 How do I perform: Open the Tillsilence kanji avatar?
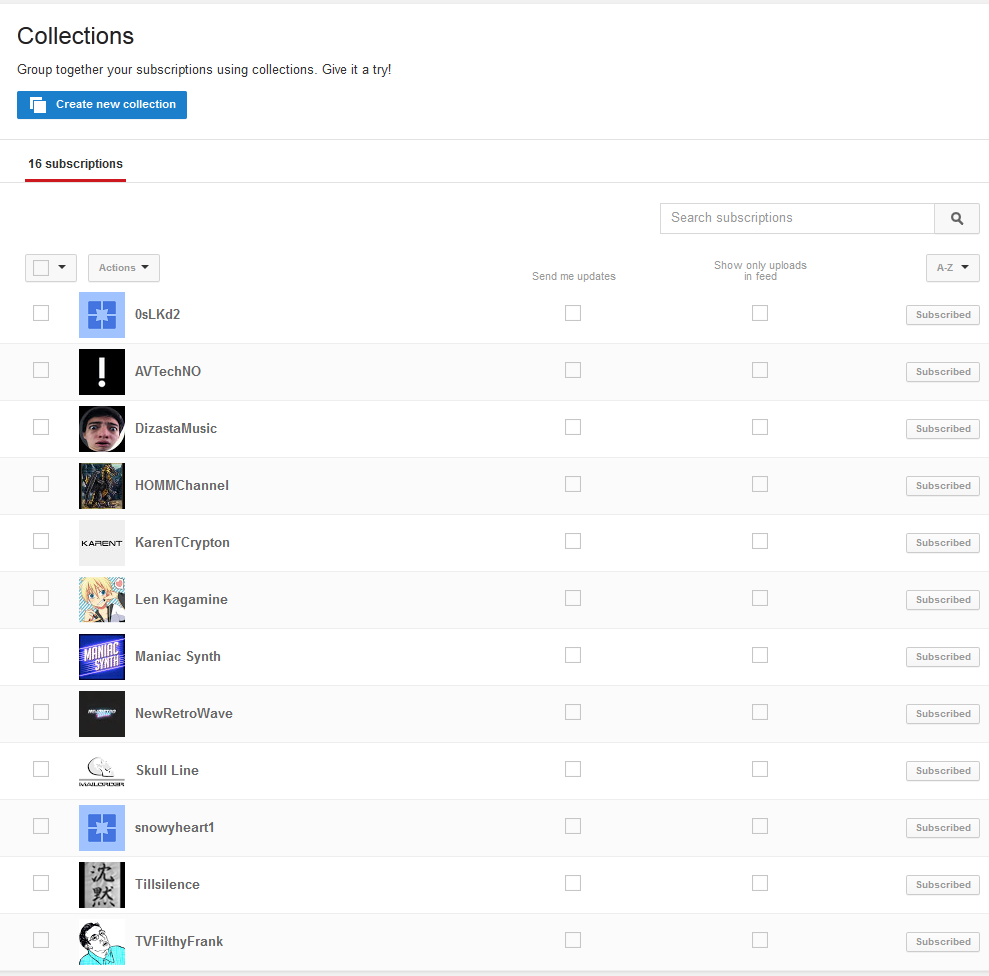(x=102, y=885)
